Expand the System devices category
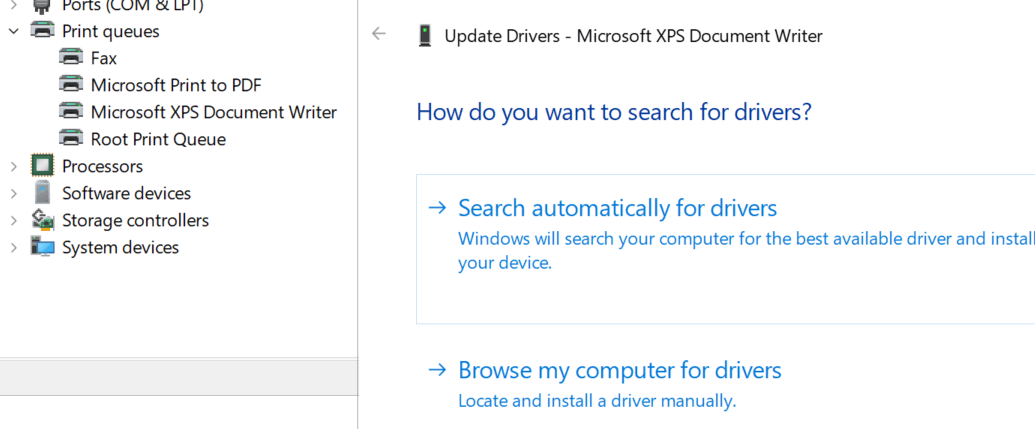 click(x=14, y=247)
